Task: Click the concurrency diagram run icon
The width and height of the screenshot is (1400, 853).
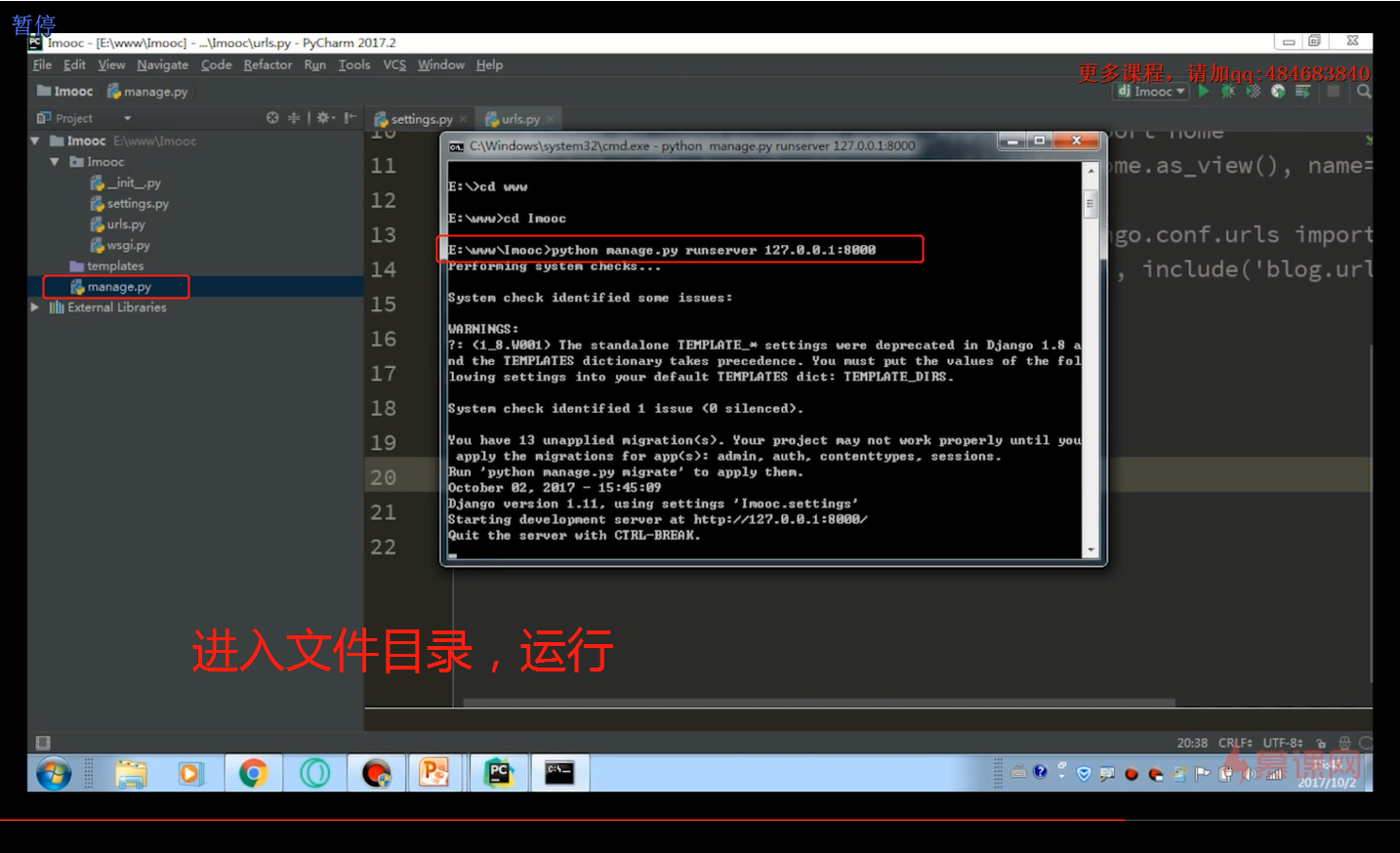Action: (x=1302, y=91)
